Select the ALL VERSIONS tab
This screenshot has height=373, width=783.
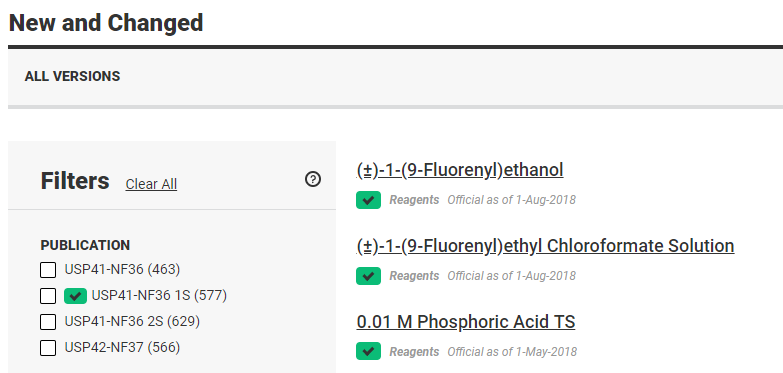click(72, 76)
